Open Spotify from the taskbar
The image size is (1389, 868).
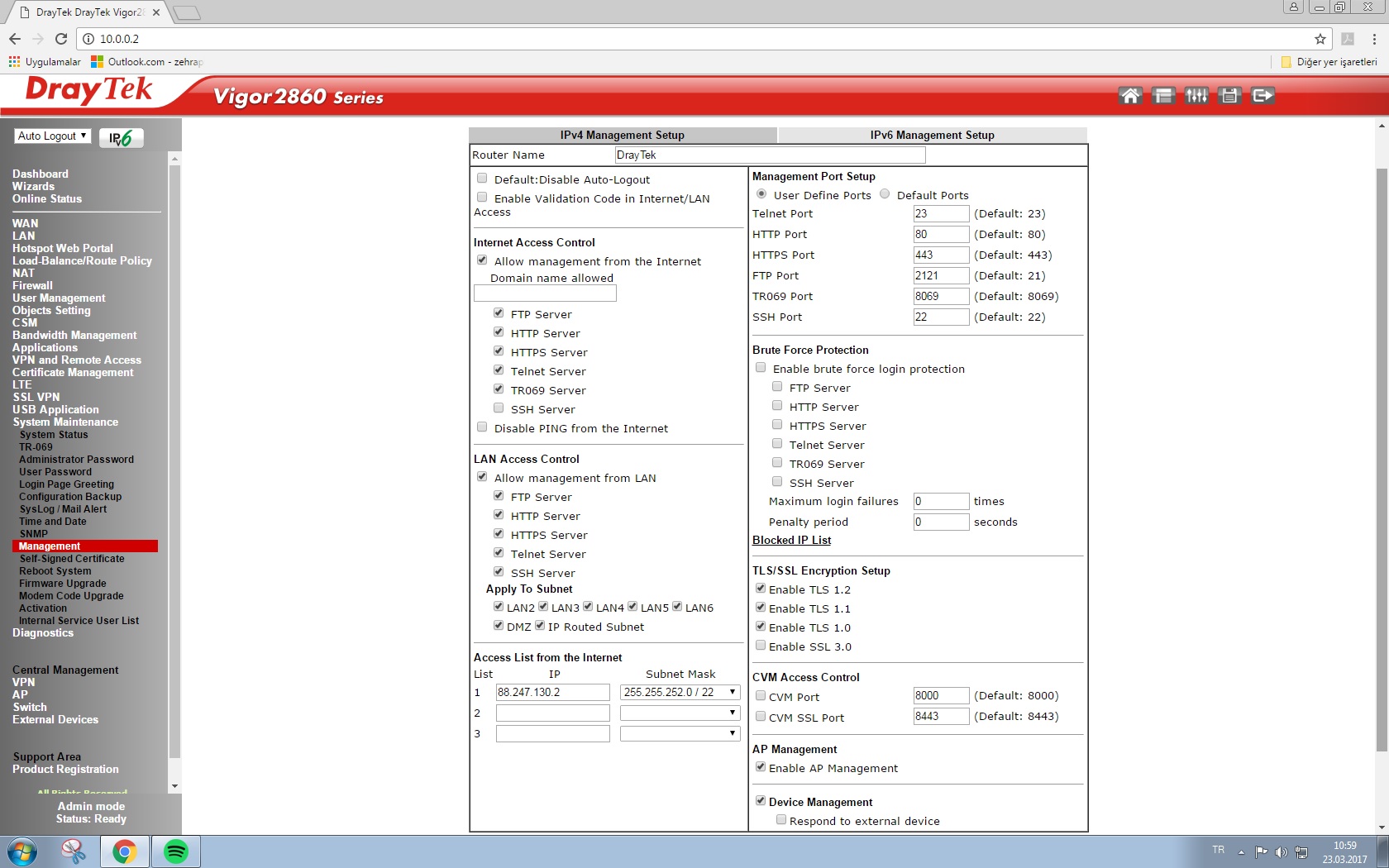click(x=175, y=851)
